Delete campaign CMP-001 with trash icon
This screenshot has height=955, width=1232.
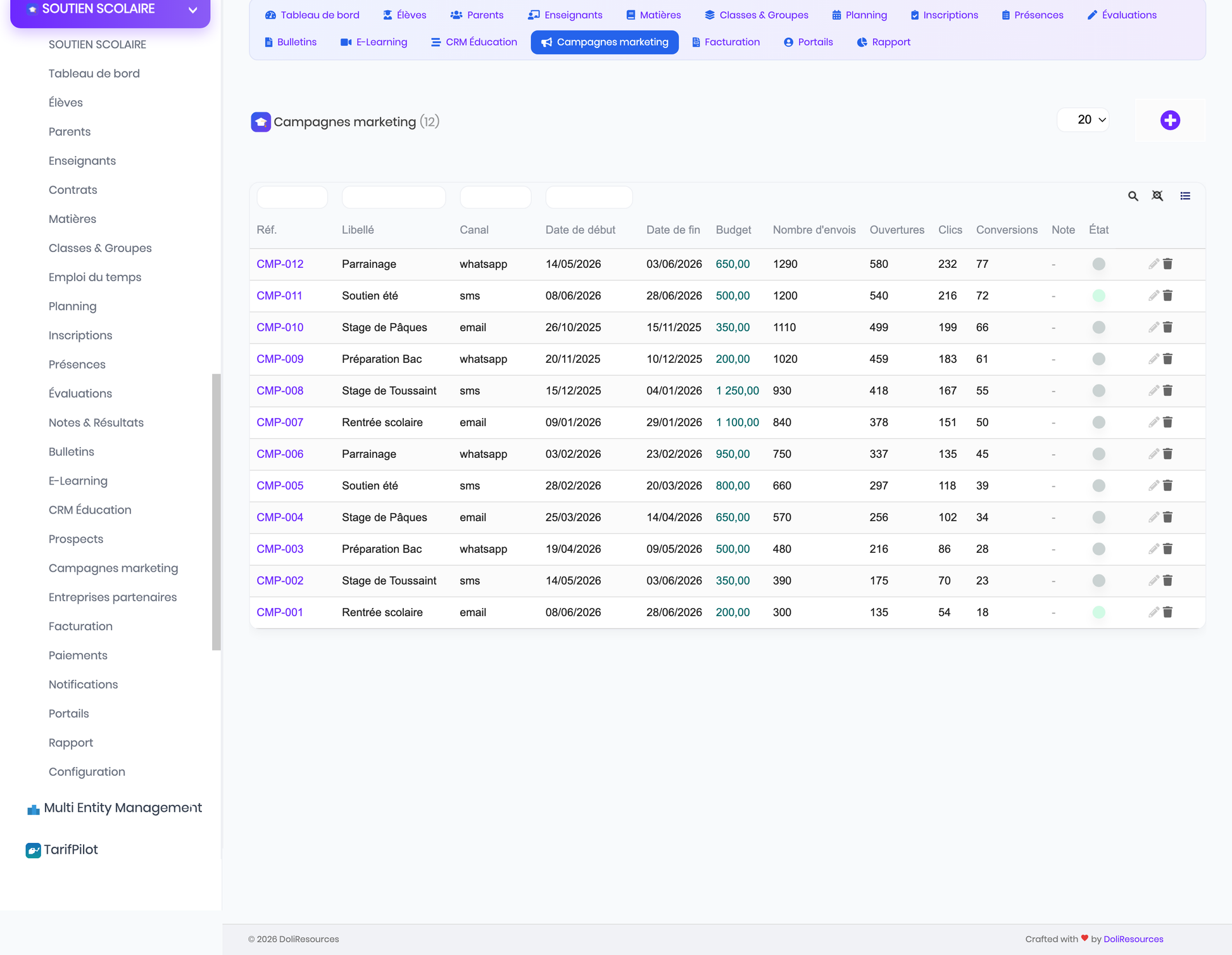point(1168,612)
